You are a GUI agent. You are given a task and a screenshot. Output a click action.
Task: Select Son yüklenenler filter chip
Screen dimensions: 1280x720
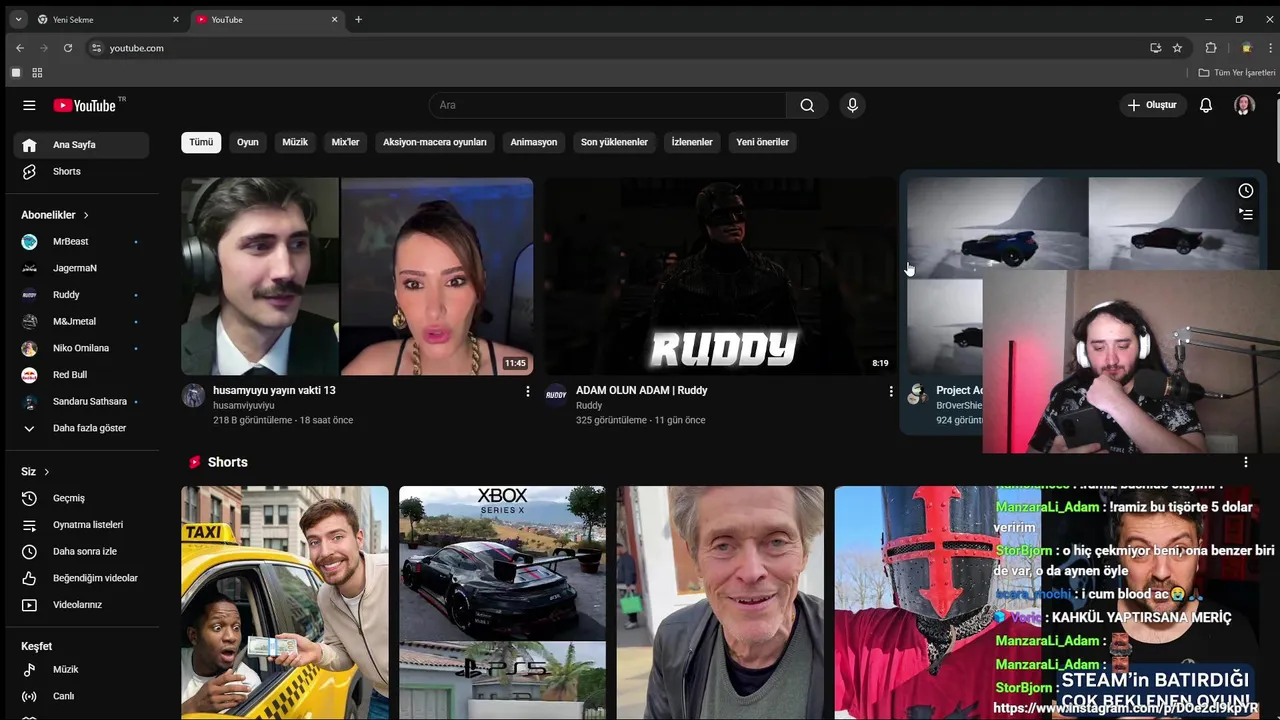coord(614,142)
